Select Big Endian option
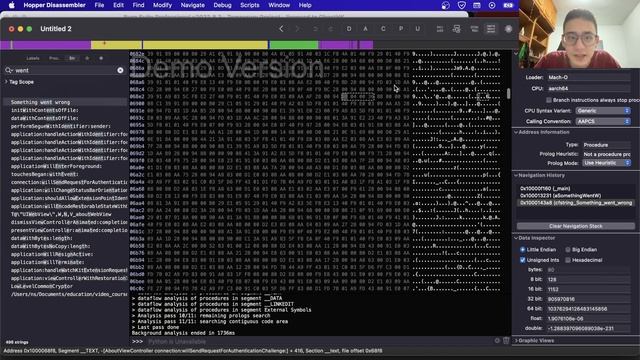This screenshot has width=640, height=360. (x=568, y=249)
